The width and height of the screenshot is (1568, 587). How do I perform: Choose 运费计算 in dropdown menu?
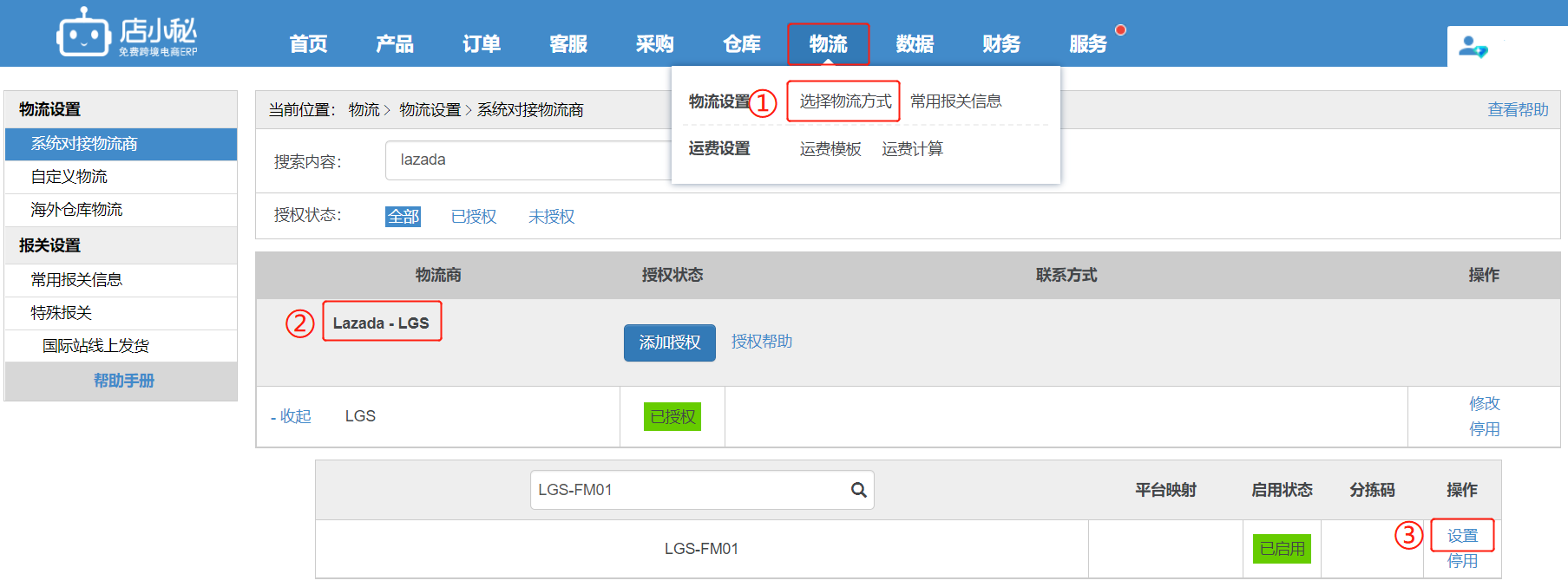click(x=913, y=149)
